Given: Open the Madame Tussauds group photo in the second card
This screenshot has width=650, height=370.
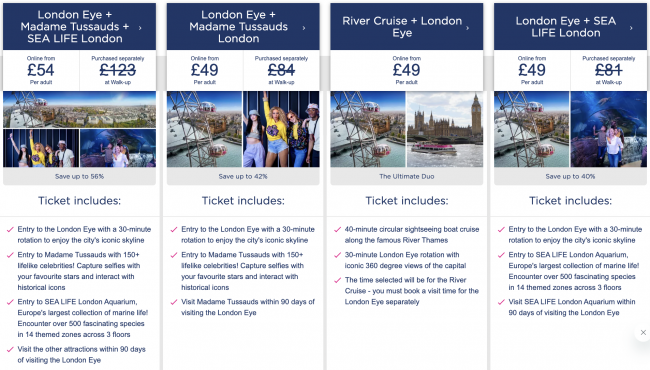Looking at the screenshot, I should [x=281, y=129].
